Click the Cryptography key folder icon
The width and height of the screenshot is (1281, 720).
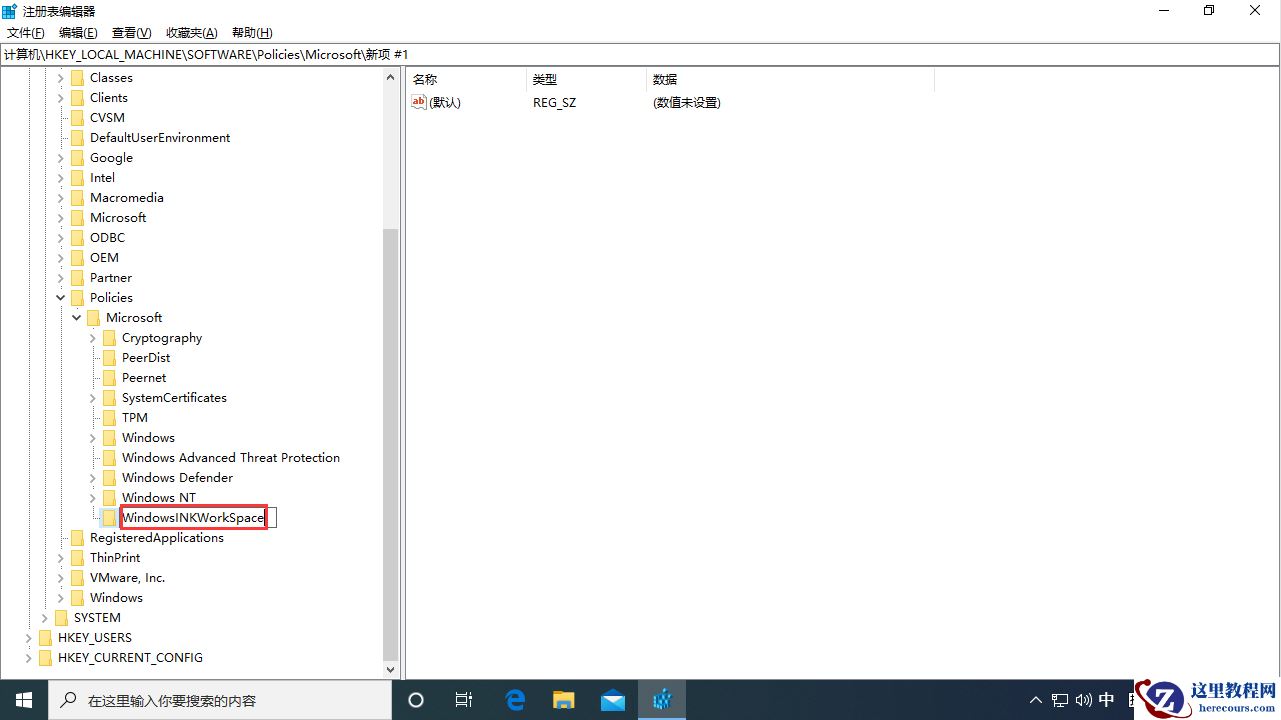point(110,337)
